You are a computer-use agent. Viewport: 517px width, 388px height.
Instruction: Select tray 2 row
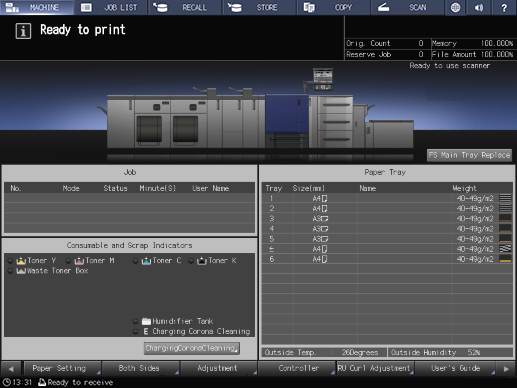point(387,209)
